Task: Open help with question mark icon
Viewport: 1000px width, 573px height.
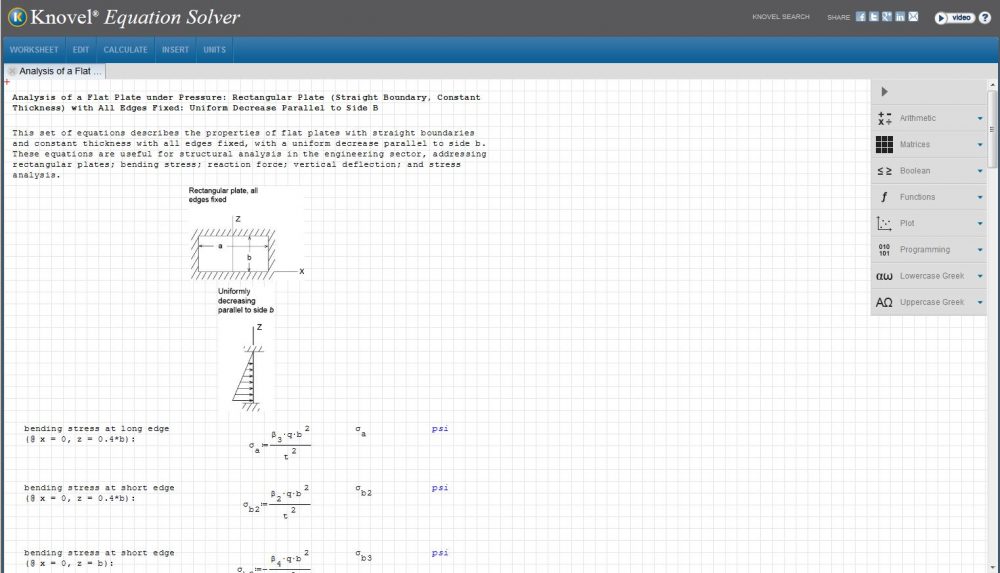Action: (x=984, y=18)
